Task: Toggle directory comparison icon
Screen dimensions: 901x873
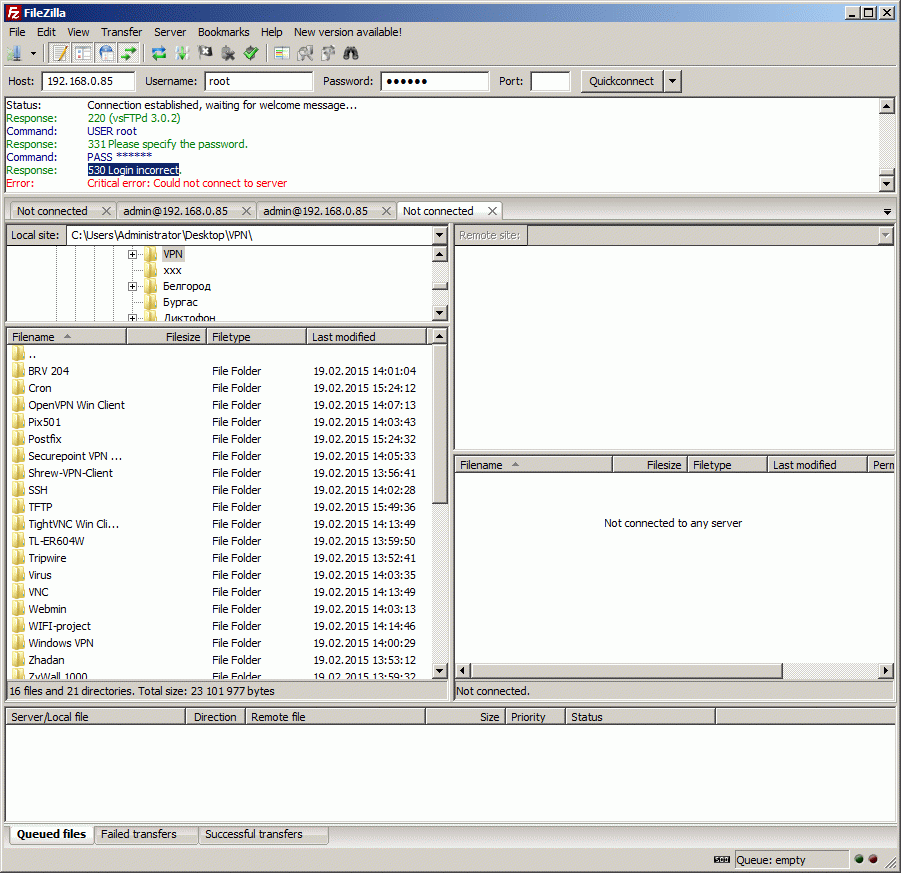Action: click(305, 53)
